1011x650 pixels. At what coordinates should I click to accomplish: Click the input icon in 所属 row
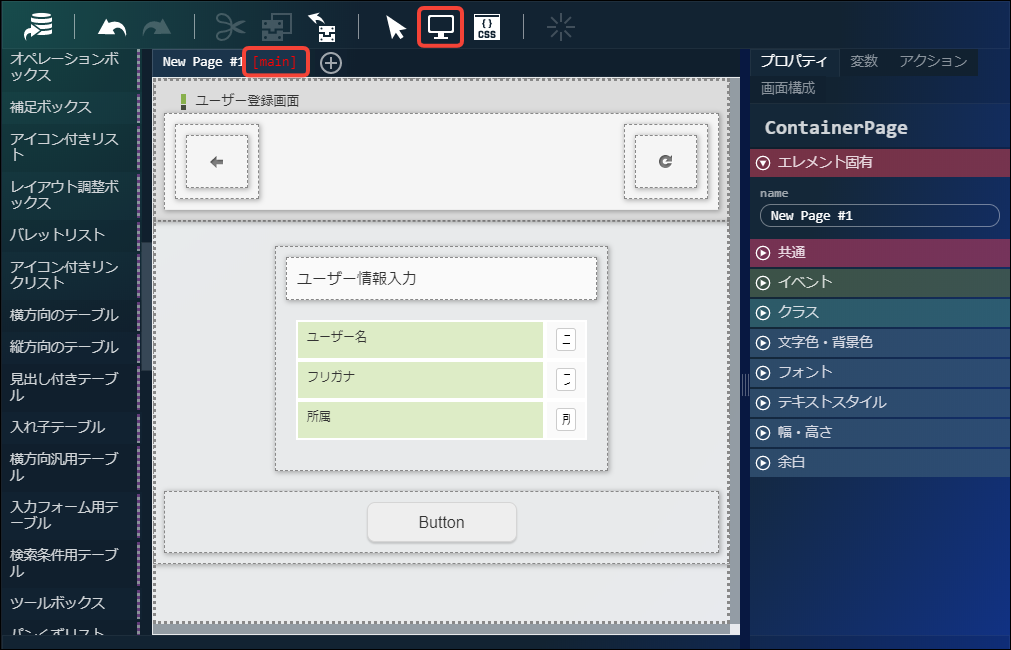pos(565,419)
